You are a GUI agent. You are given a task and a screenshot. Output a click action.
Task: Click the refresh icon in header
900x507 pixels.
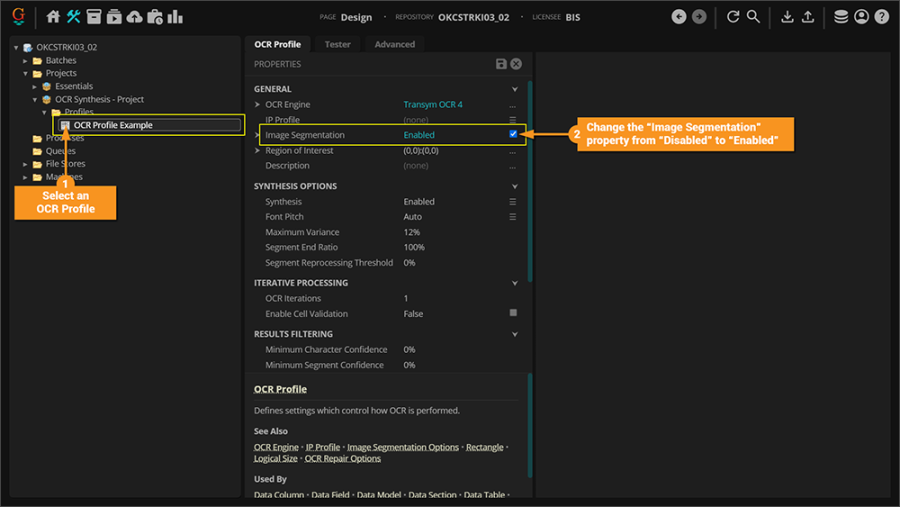pos(733,17)
